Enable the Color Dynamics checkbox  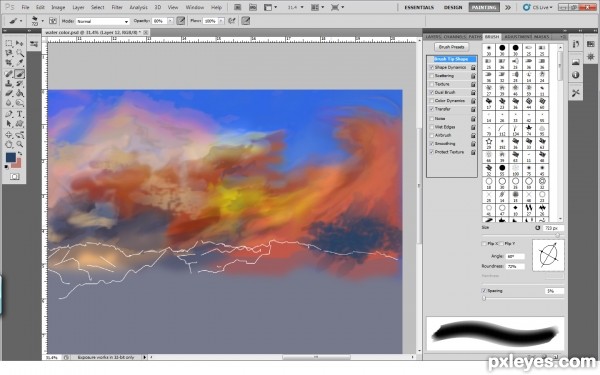click(x=432, y=101)
